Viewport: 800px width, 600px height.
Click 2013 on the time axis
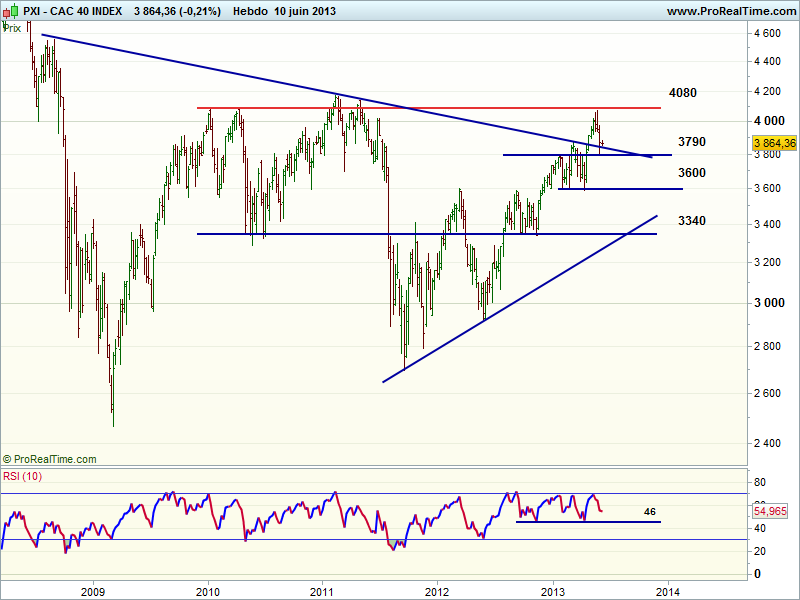tap(552, 590)
